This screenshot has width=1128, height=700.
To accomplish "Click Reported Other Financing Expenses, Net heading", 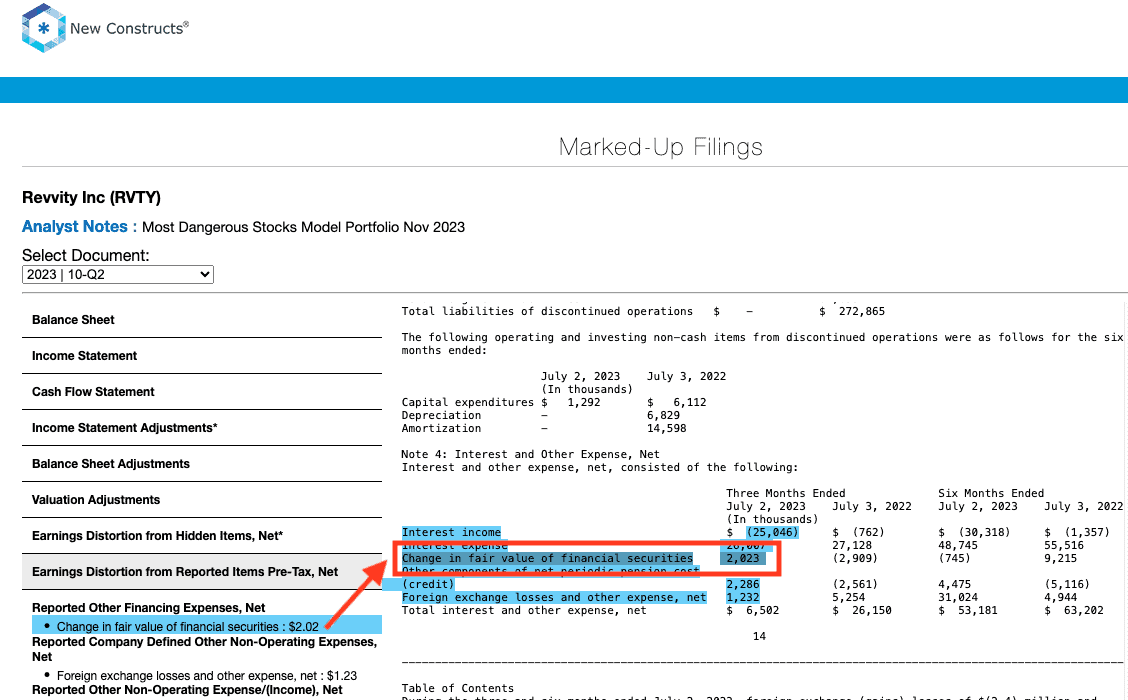I will 148,608.
